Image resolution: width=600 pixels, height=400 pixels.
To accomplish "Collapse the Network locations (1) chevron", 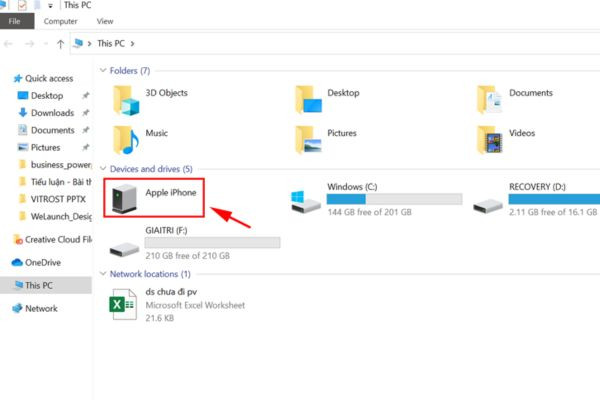I will 103,273.
